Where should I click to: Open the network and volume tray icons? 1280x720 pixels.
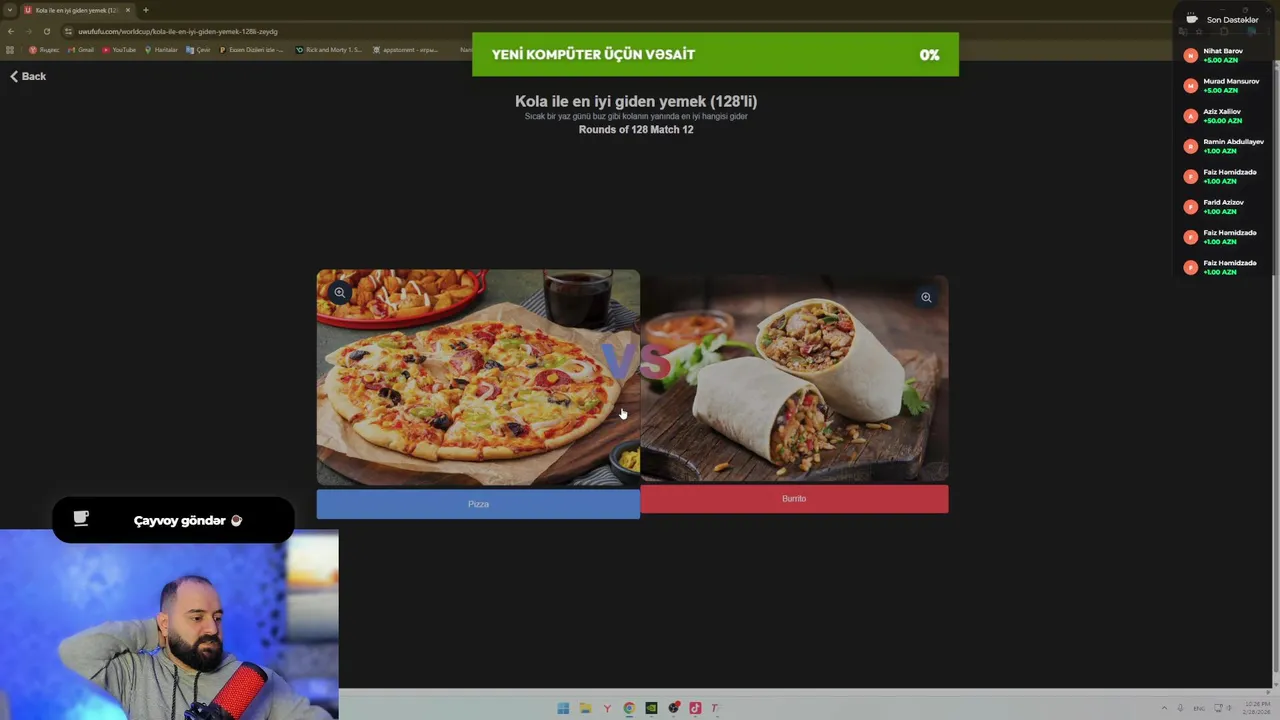[1224, 708]
